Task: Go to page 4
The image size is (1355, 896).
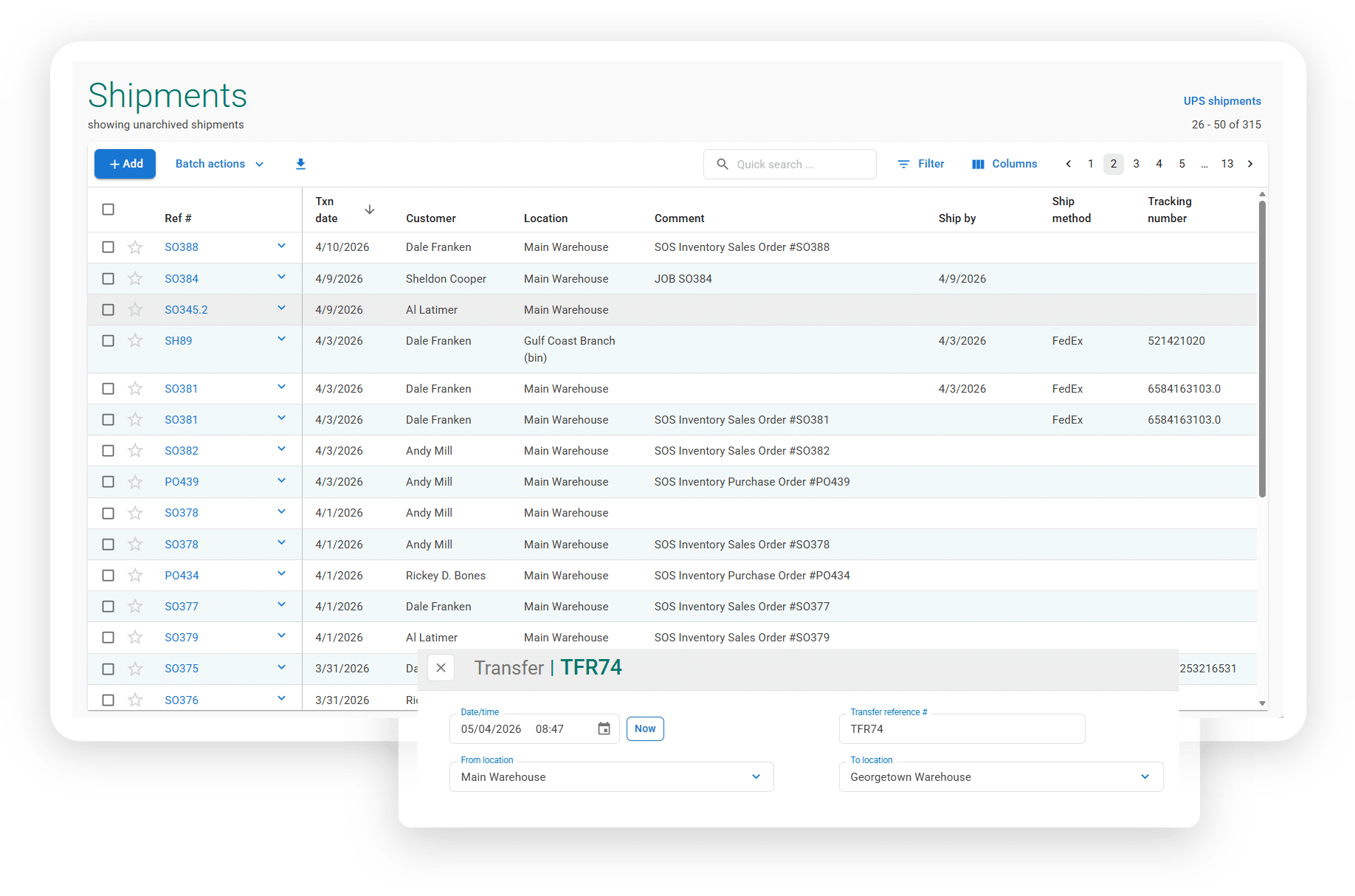Action: tap(1159, 164)
